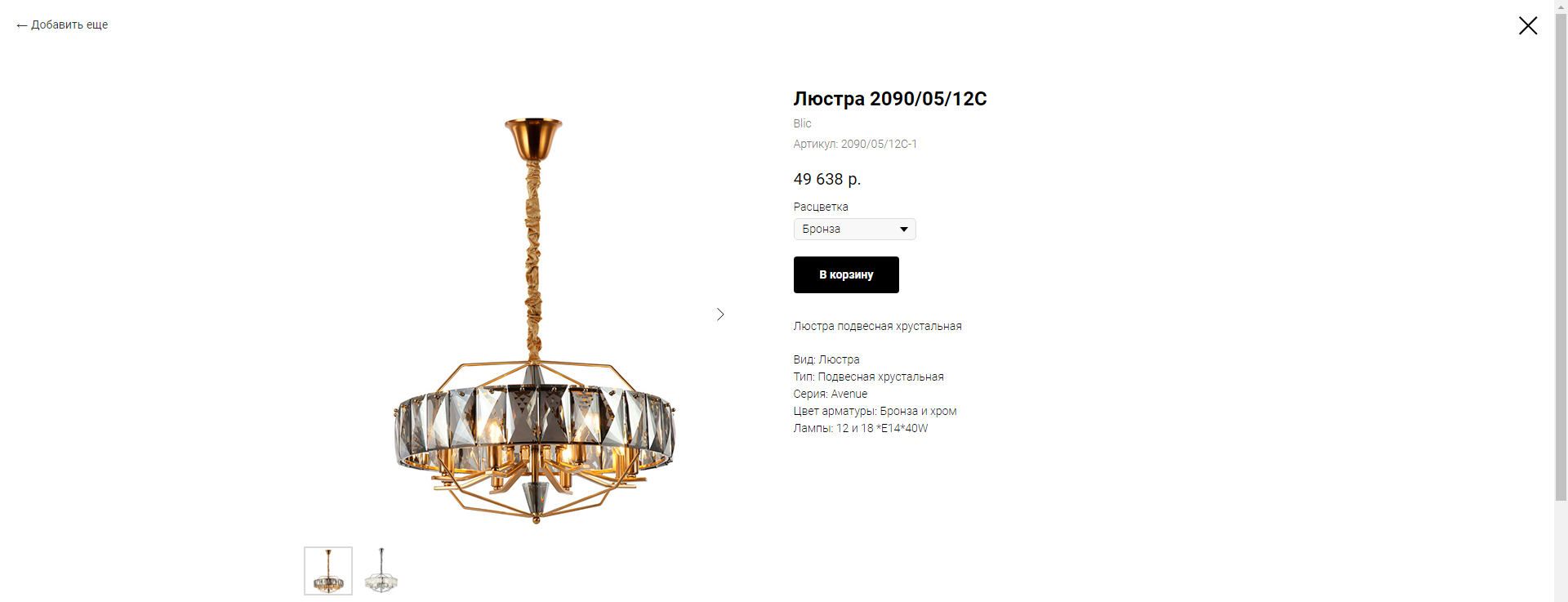Screen dimensions: 1568x602
Task: Click the Расцветка label
Action: [821, 207]
